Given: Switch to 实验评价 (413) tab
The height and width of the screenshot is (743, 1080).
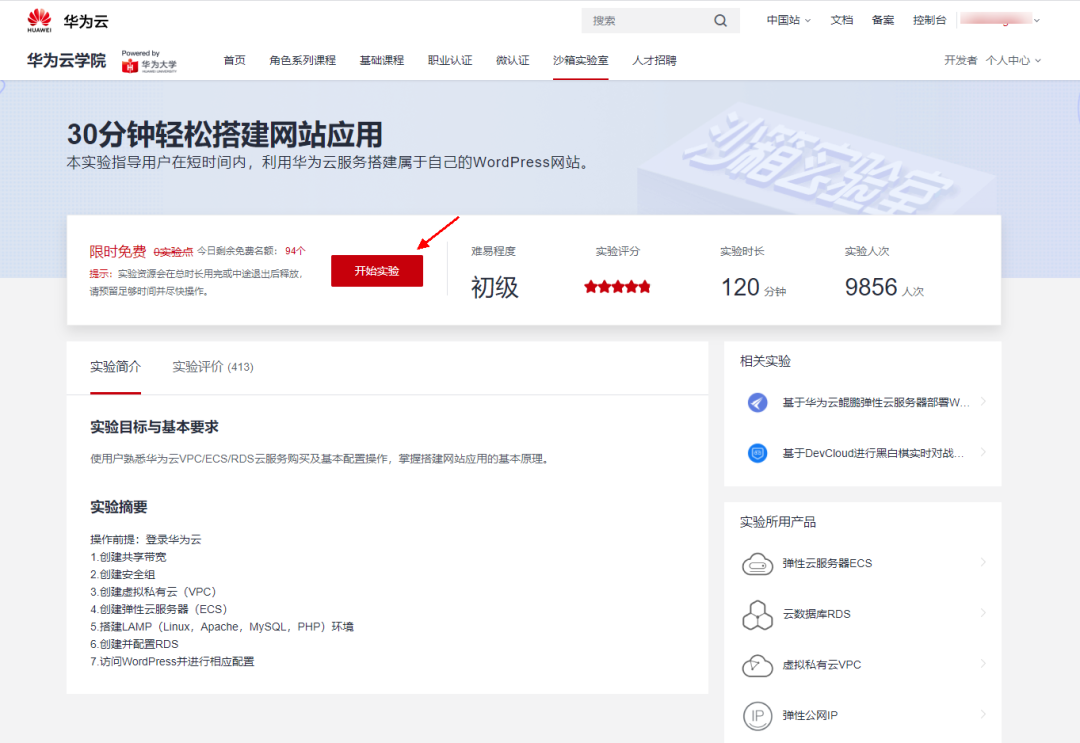Looking at the screenshot, I should pos(213,367).
